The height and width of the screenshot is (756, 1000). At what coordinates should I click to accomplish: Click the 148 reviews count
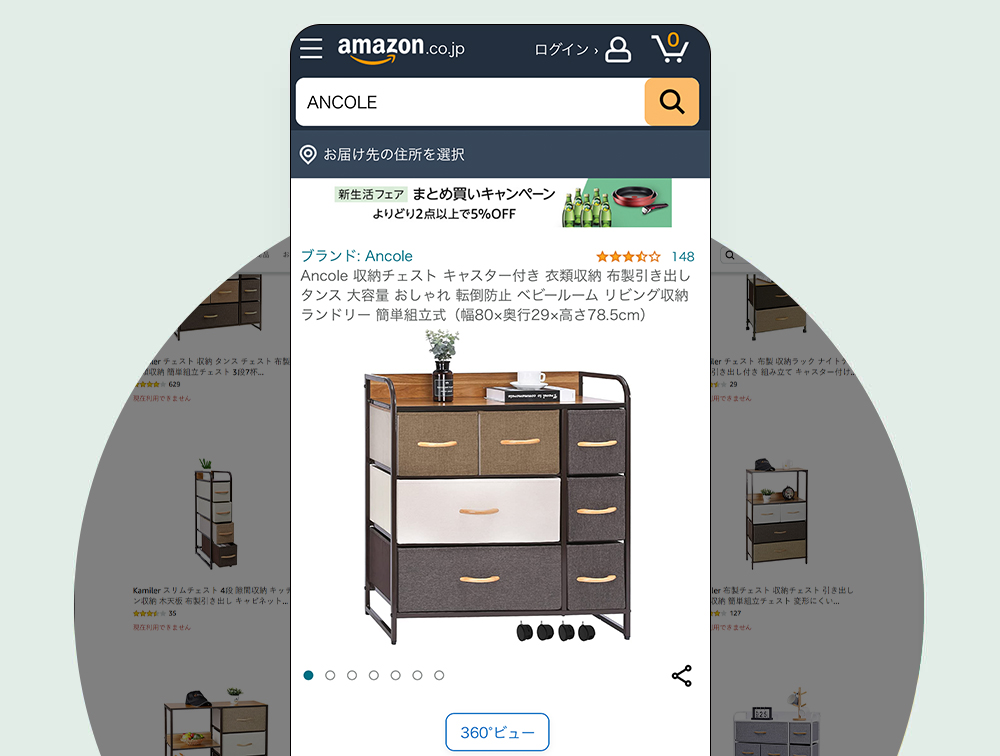pos(683,256)
